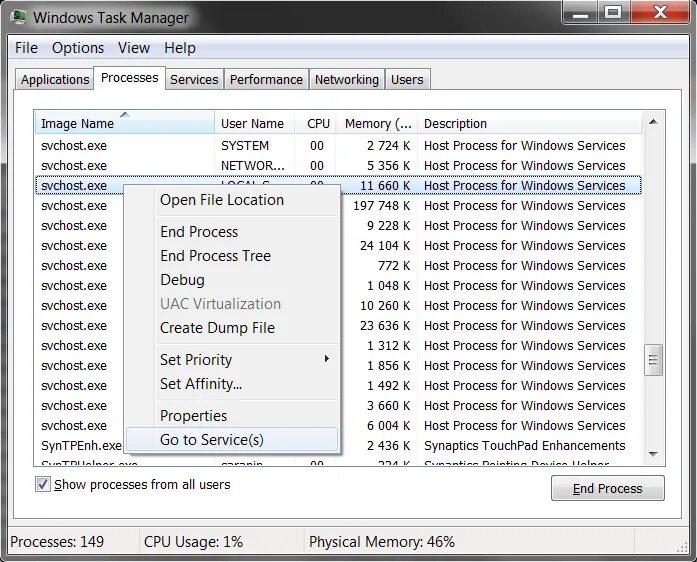
Task: Sort by CPU column header
Action: [316, 123]
